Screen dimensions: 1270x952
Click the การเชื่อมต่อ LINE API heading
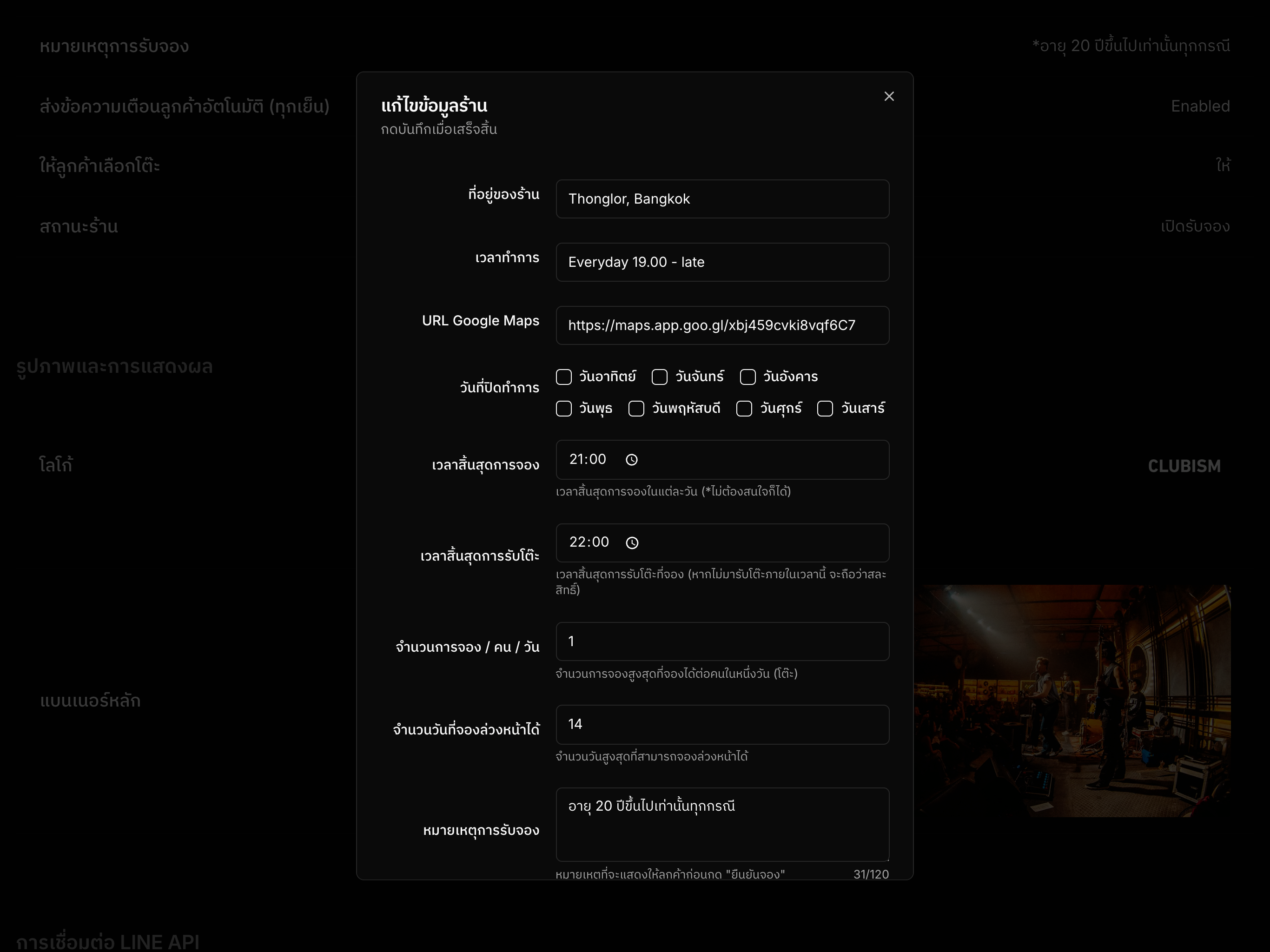(x=108, y=942)
